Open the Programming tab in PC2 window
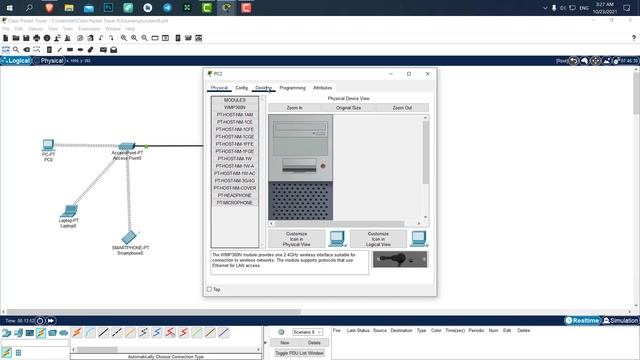Screen dimensions: 640x360 click(292, 88)
